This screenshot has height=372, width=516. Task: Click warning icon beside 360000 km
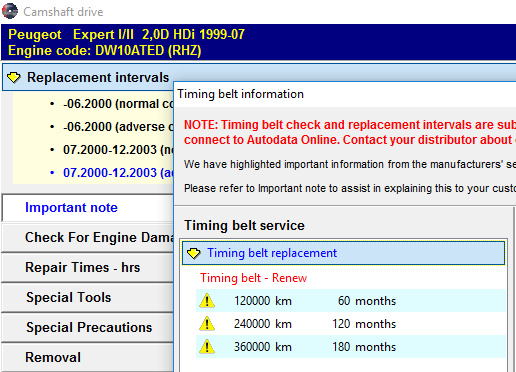pyautogui.click(x=207, y=346)
